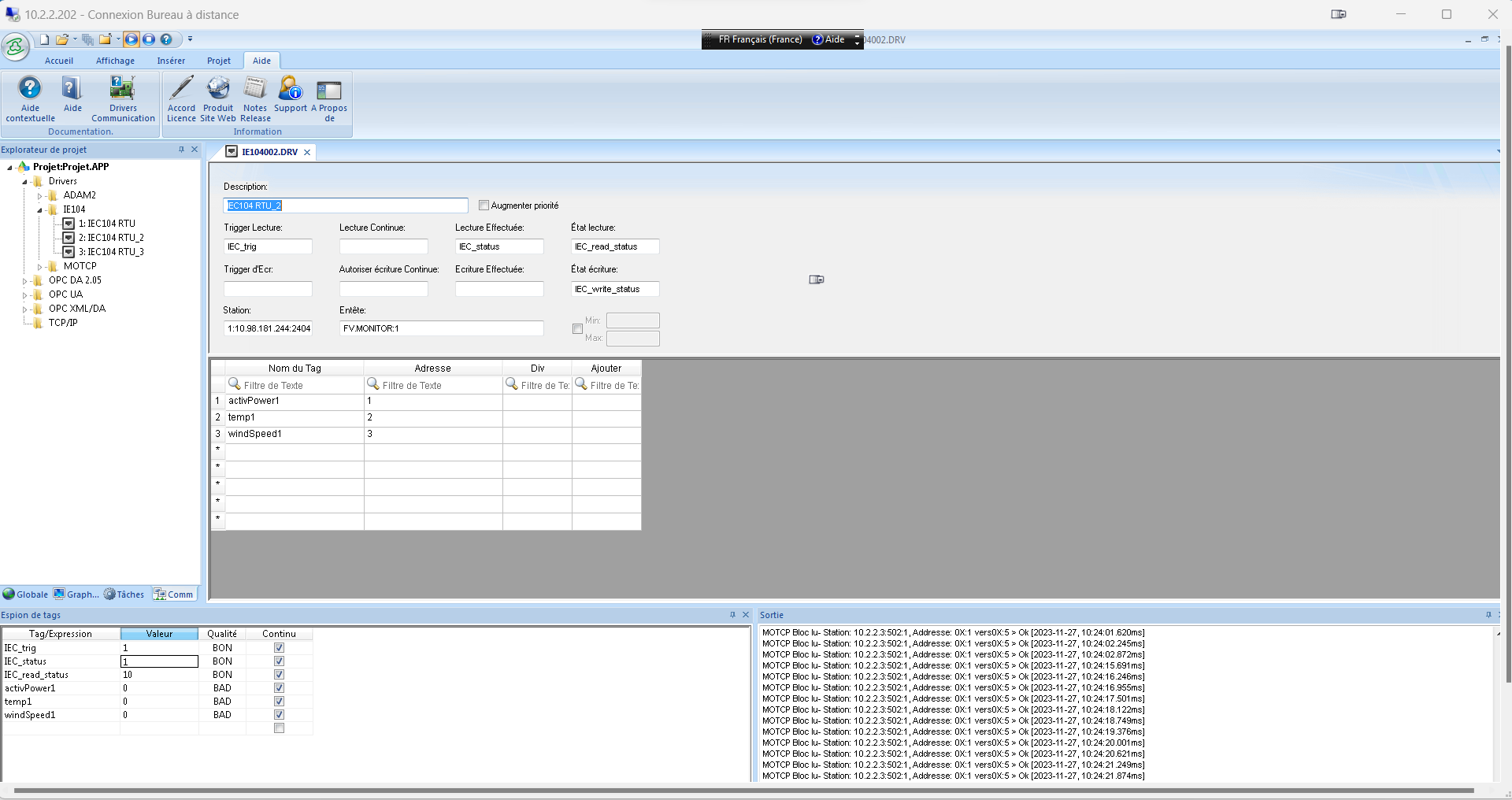The width and height of the screenshot is (1512, 800).
Task: Enable the Augmenter priorité checkbox
Action: (484, 206)
